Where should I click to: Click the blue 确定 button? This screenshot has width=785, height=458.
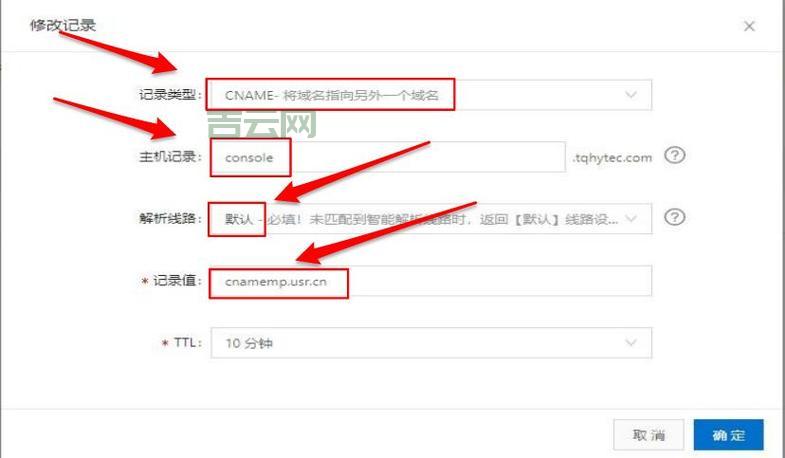728,435
